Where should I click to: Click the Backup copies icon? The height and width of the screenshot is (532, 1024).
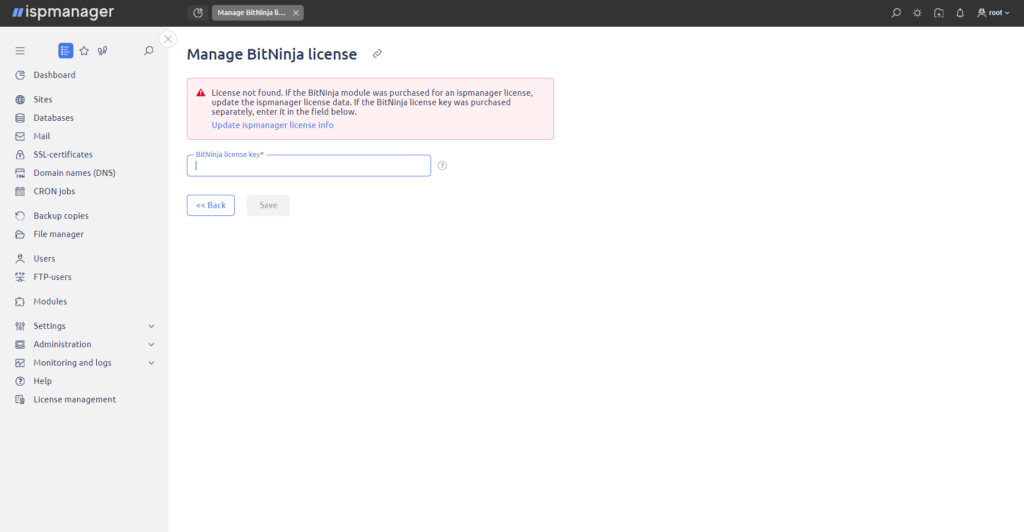point(20,216)
